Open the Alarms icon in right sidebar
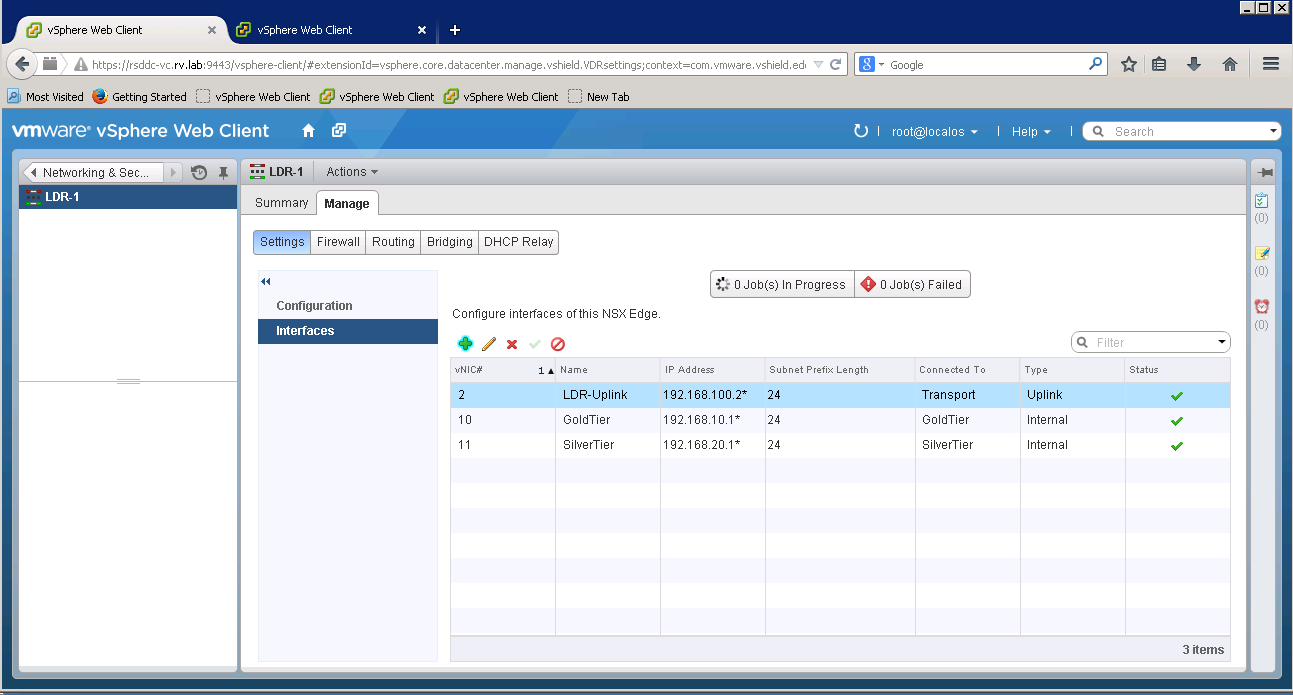The height and width of the screenshot is (695, 1293). tap(1262, 307)
